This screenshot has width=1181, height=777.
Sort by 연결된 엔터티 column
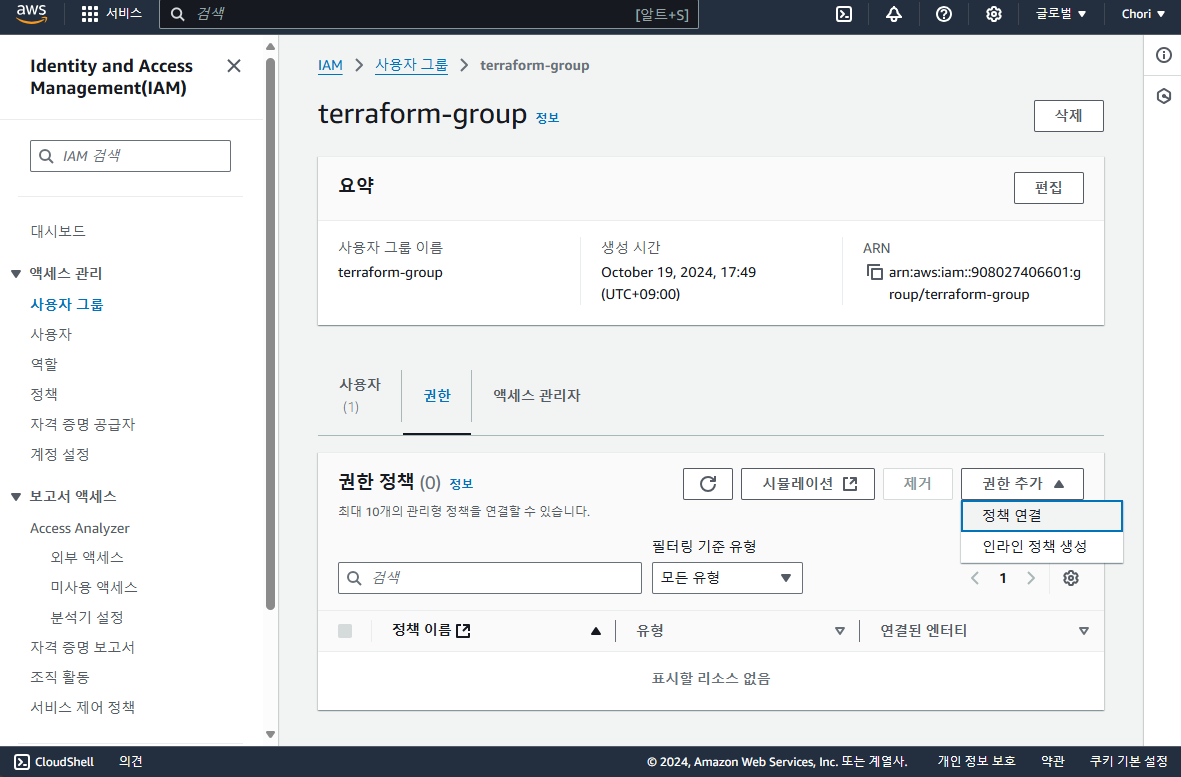1084,631
